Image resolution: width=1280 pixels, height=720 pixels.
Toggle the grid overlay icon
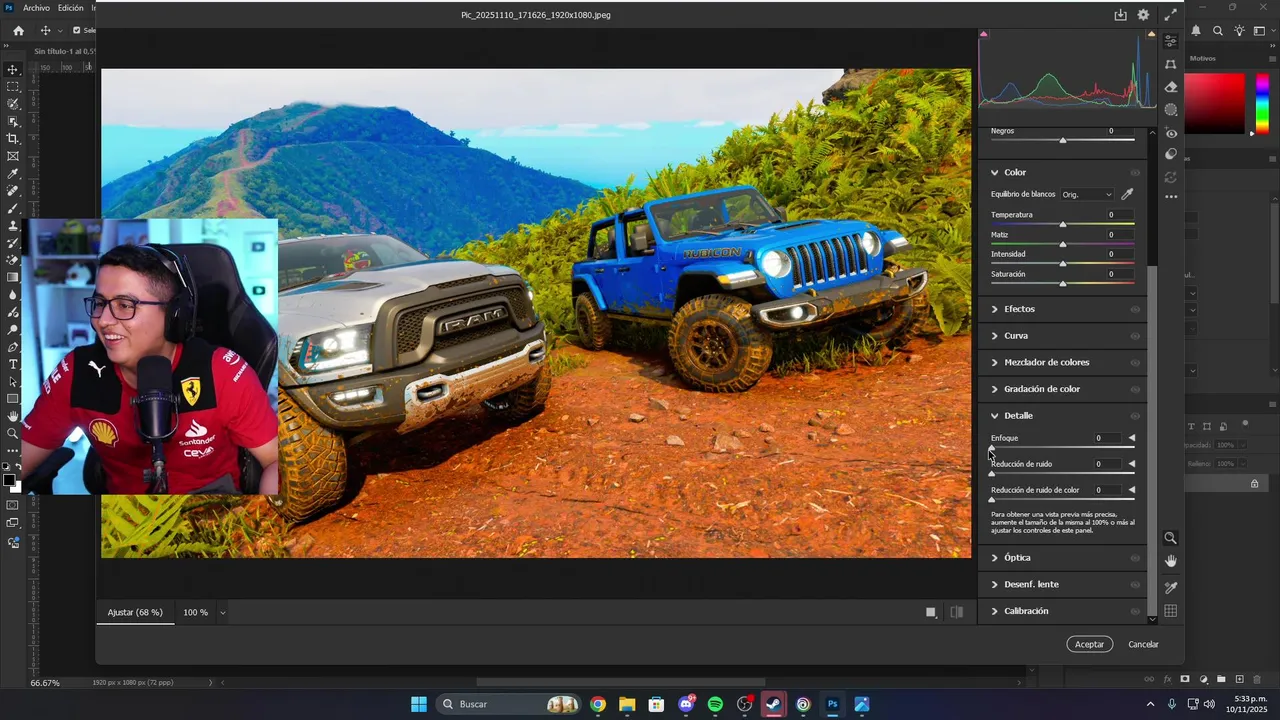point(1170,611)
